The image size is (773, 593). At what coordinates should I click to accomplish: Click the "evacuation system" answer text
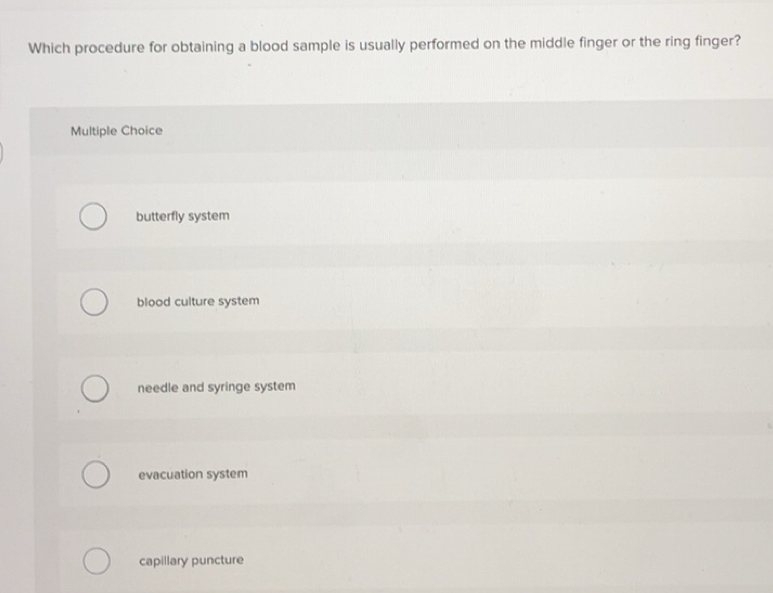point(192,474)
